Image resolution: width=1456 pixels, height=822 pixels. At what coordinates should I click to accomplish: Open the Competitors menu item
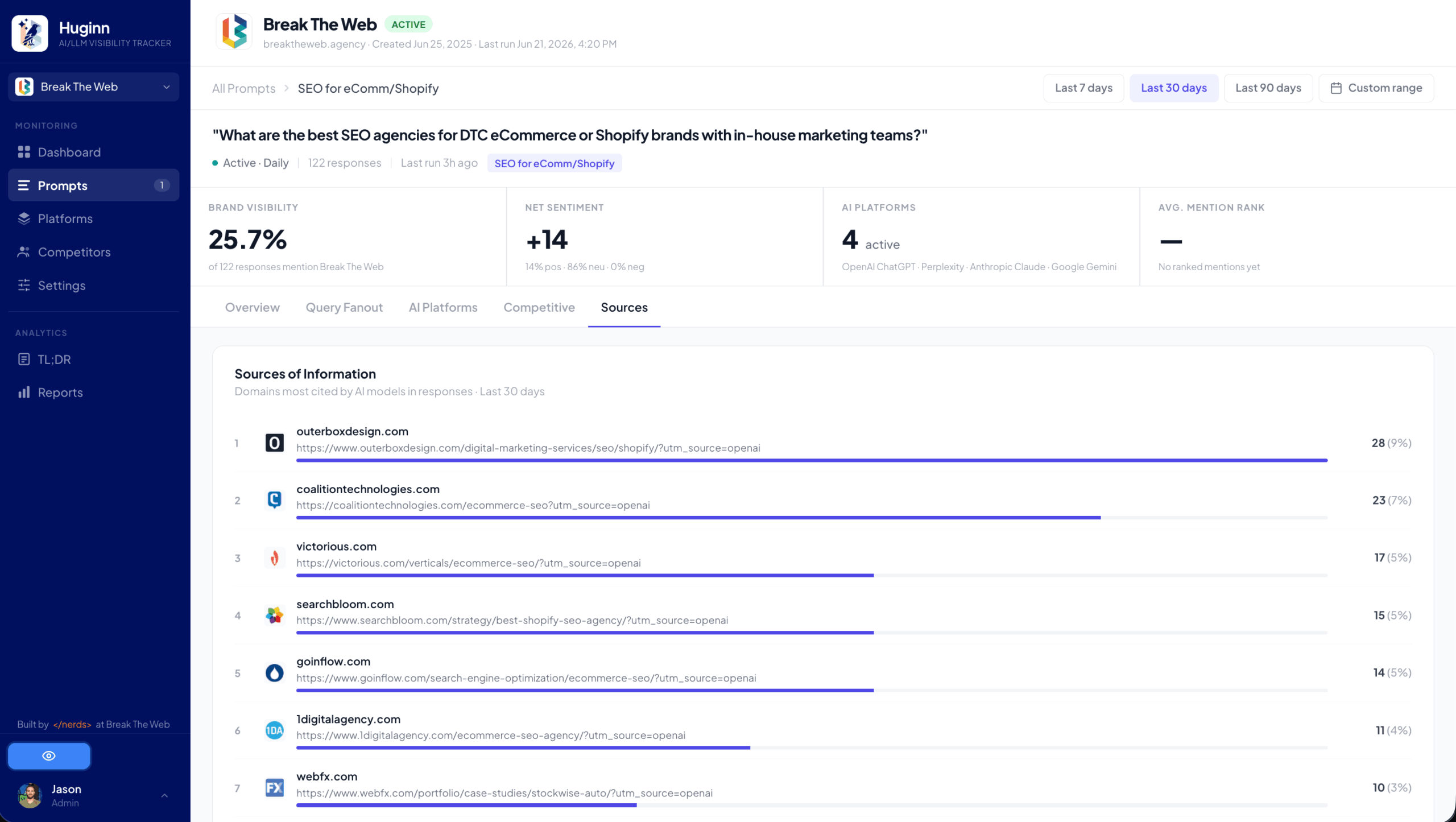click(x=94, y=252)
